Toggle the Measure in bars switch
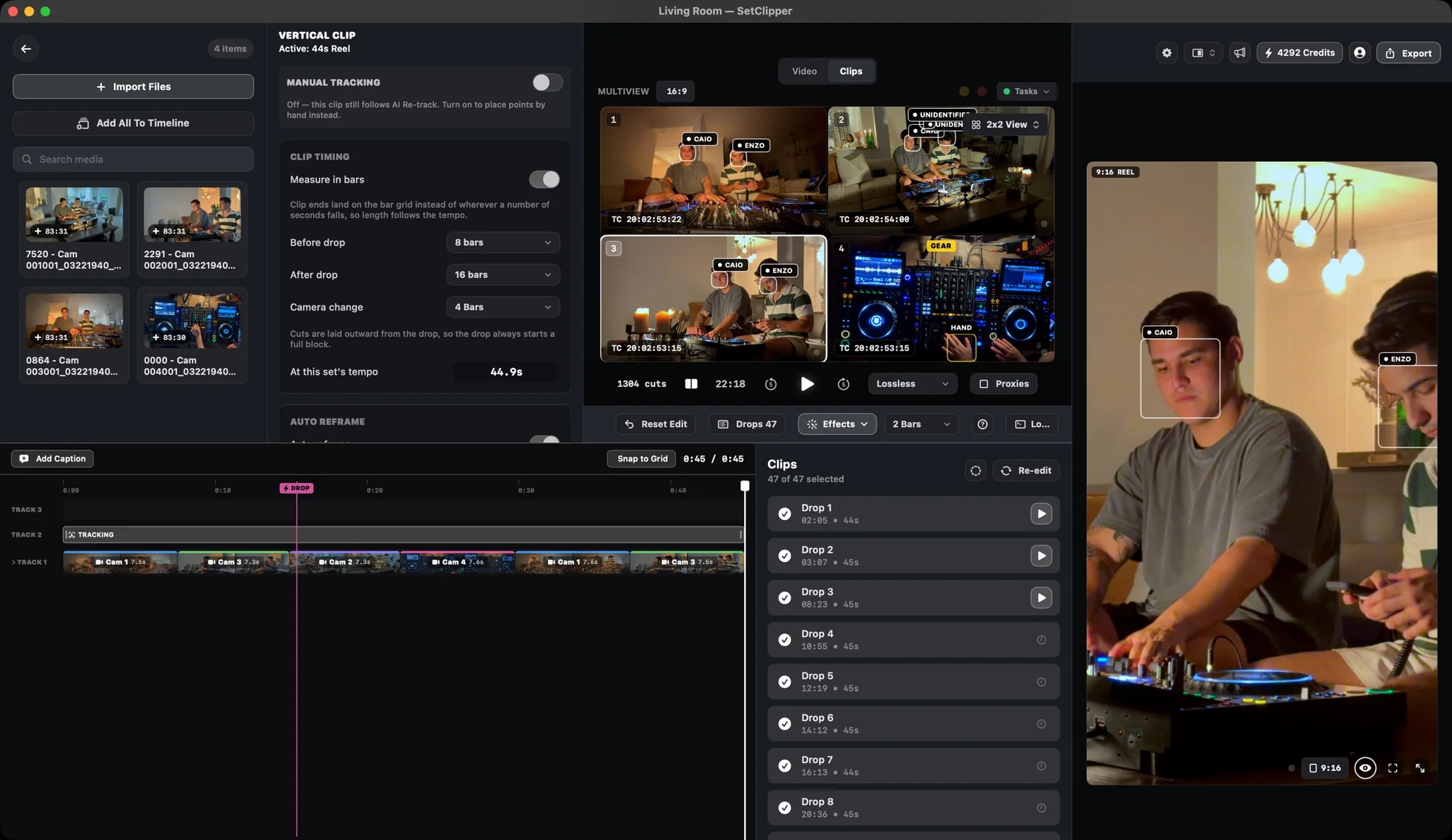Image resolution: width=1452 pixels, height=840 pixels. [x=544, y=179]
